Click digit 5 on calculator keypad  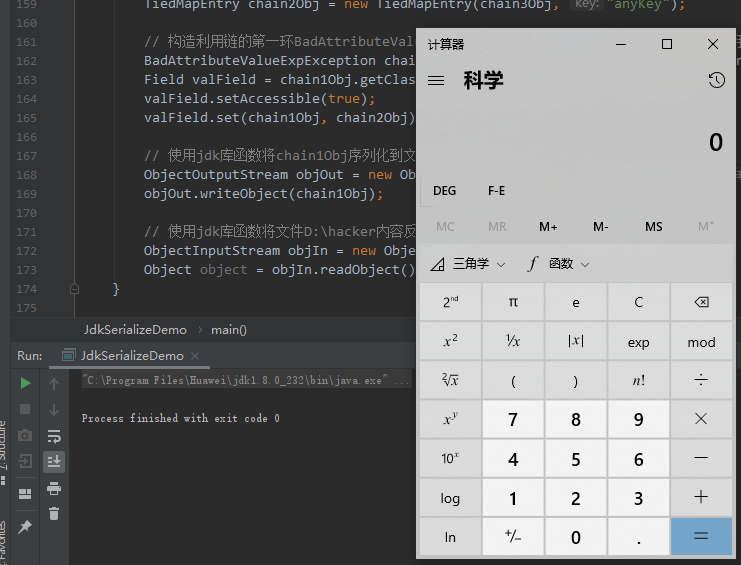[x=576, y=459]
